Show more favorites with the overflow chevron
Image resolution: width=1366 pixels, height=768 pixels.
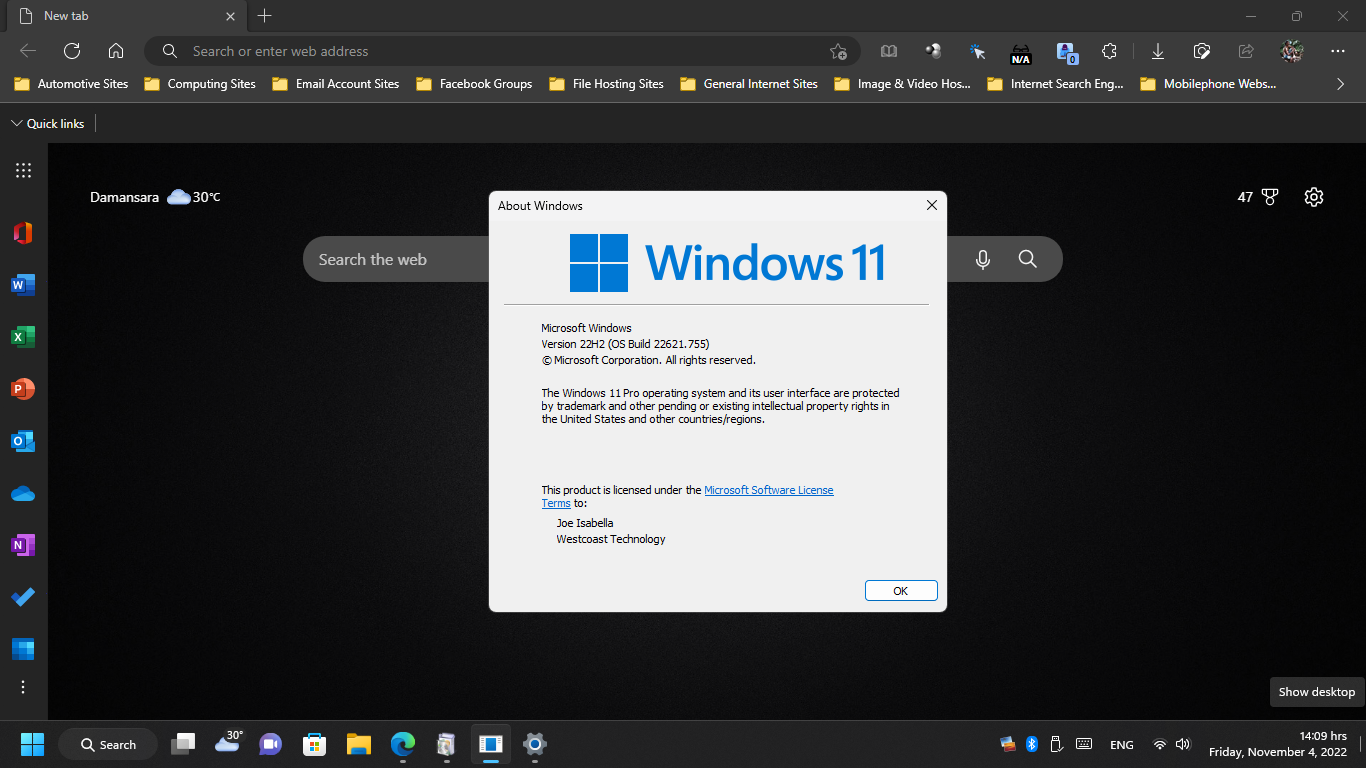[1341, 84]
